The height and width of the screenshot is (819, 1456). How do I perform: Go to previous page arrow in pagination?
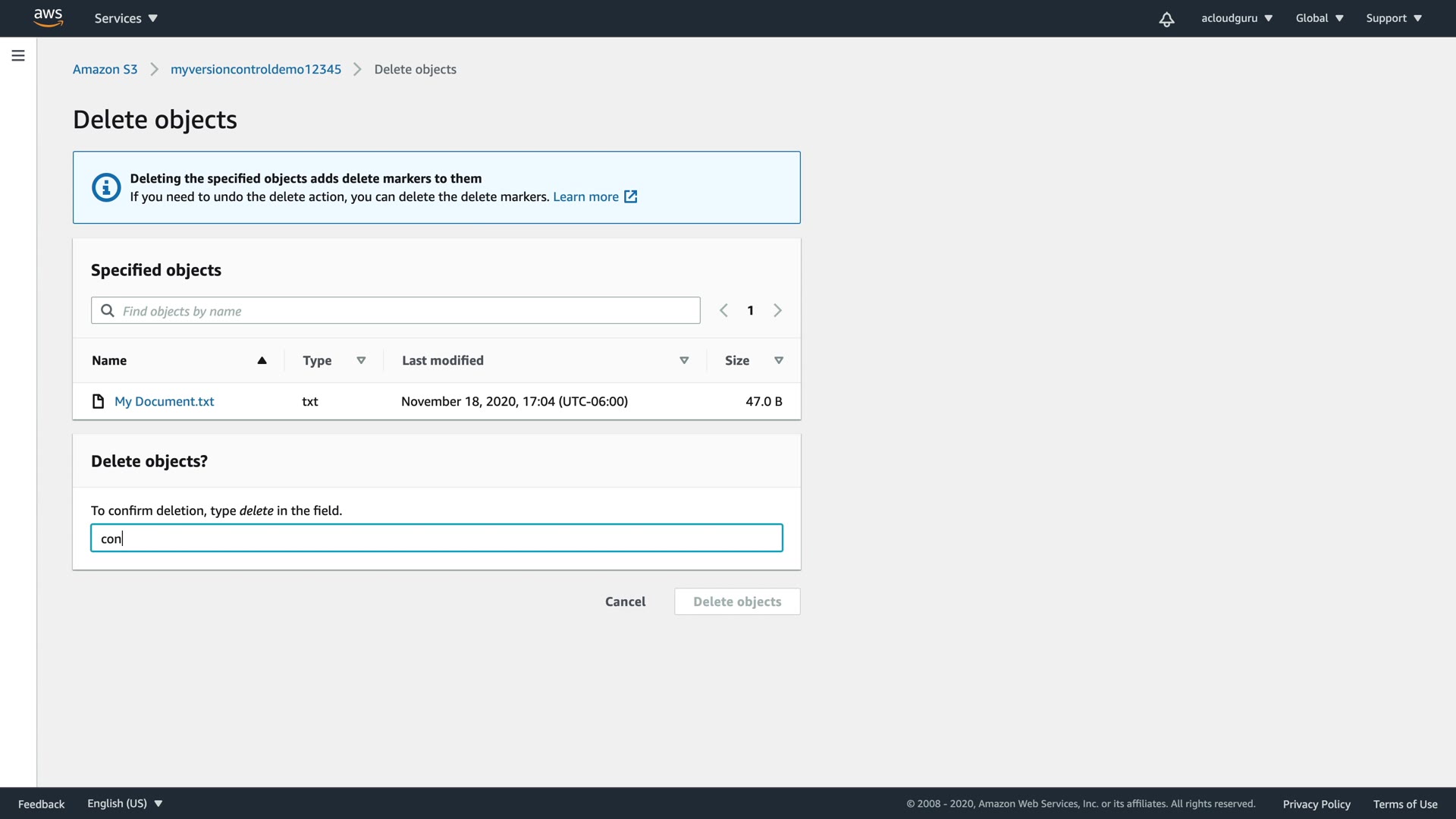click(x=723, y=310)
